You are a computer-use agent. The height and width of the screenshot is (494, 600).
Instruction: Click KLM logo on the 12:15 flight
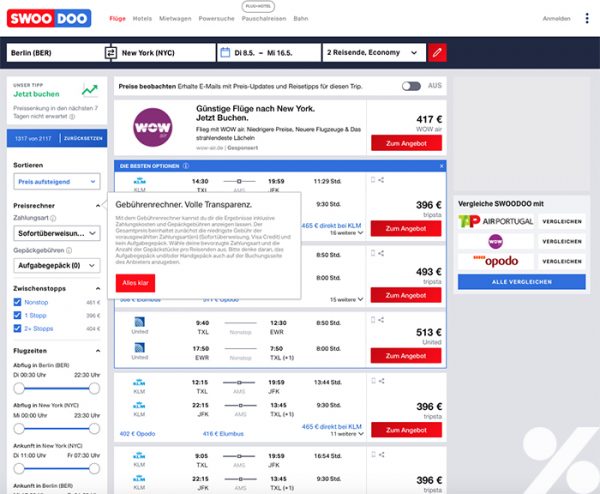point(139,382)
